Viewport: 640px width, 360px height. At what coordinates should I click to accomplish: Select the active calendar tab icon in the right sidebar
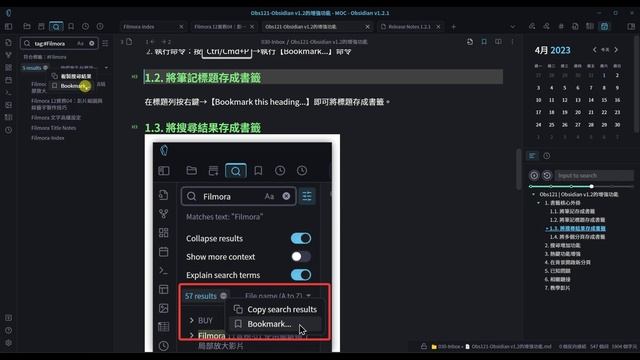point(604,27)
